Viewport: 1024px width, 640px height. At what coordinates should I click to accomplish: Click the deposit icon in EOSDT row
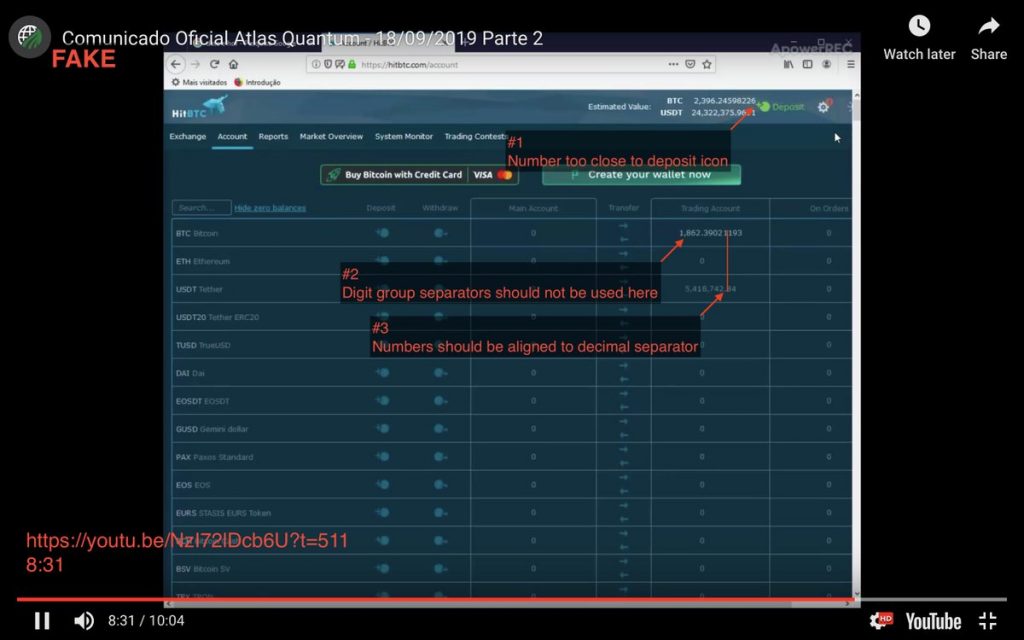(x=382, y=400)
